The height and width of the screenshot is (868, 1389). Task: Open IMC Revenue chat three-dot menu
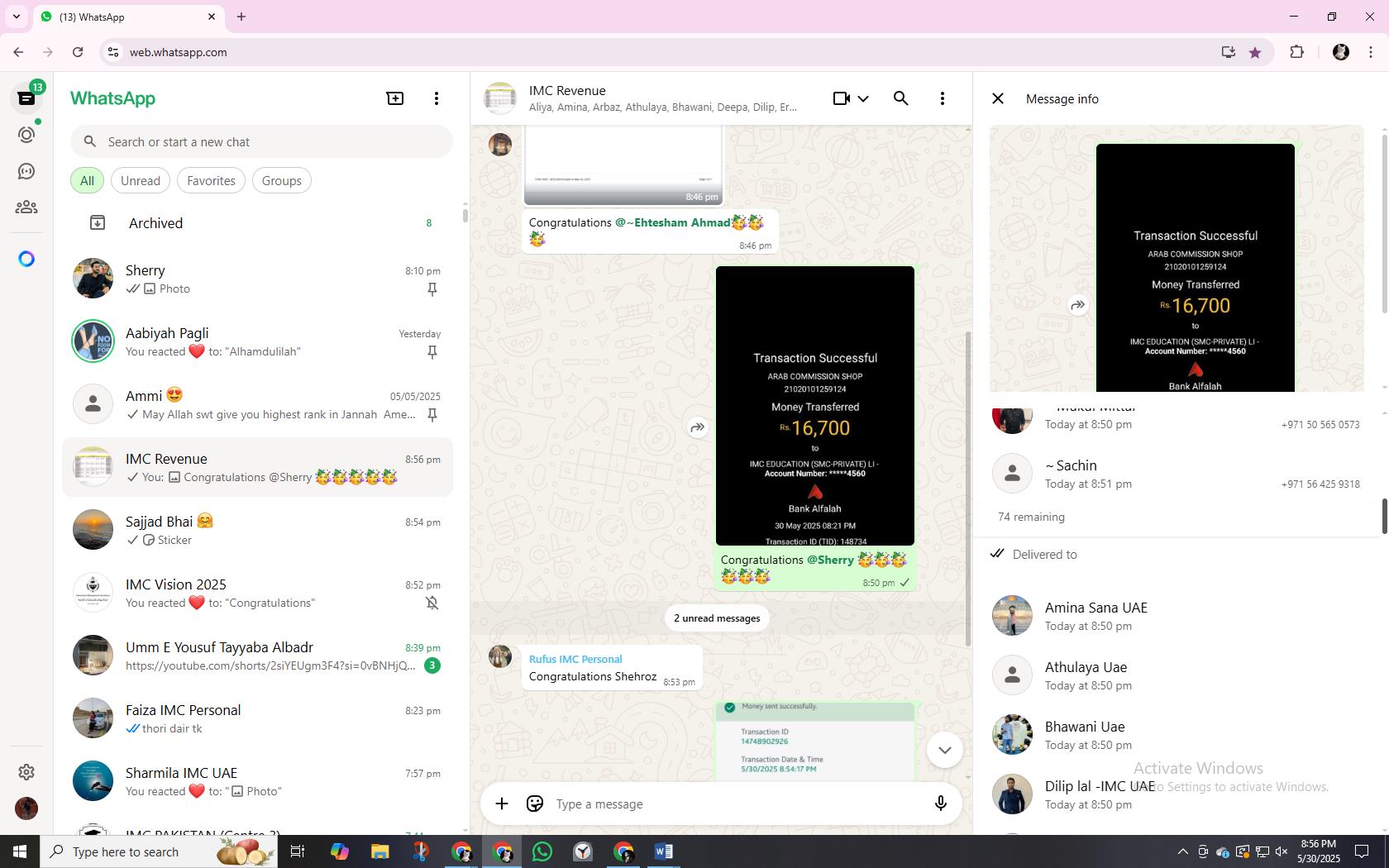point(943,98)
